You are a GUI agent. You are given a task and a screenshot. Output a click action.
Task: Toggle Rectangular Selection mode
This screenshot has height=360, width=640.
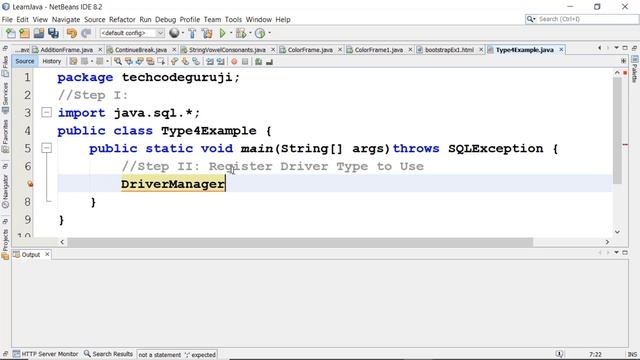(x=161, y=62)
